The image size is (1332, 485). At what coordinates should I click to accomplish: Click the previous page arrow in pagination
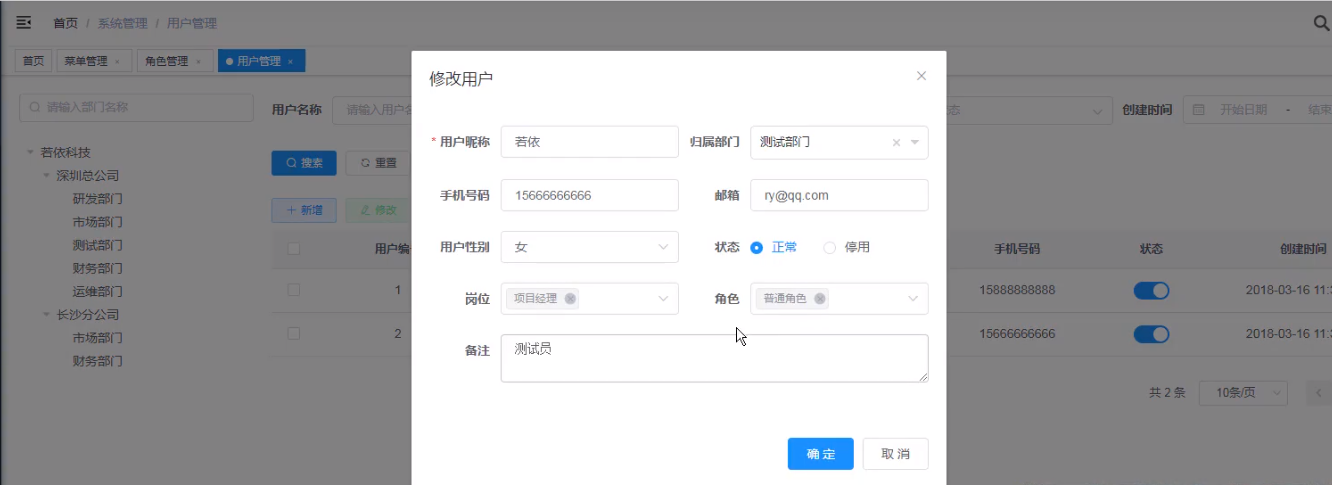coord(1319,393)
